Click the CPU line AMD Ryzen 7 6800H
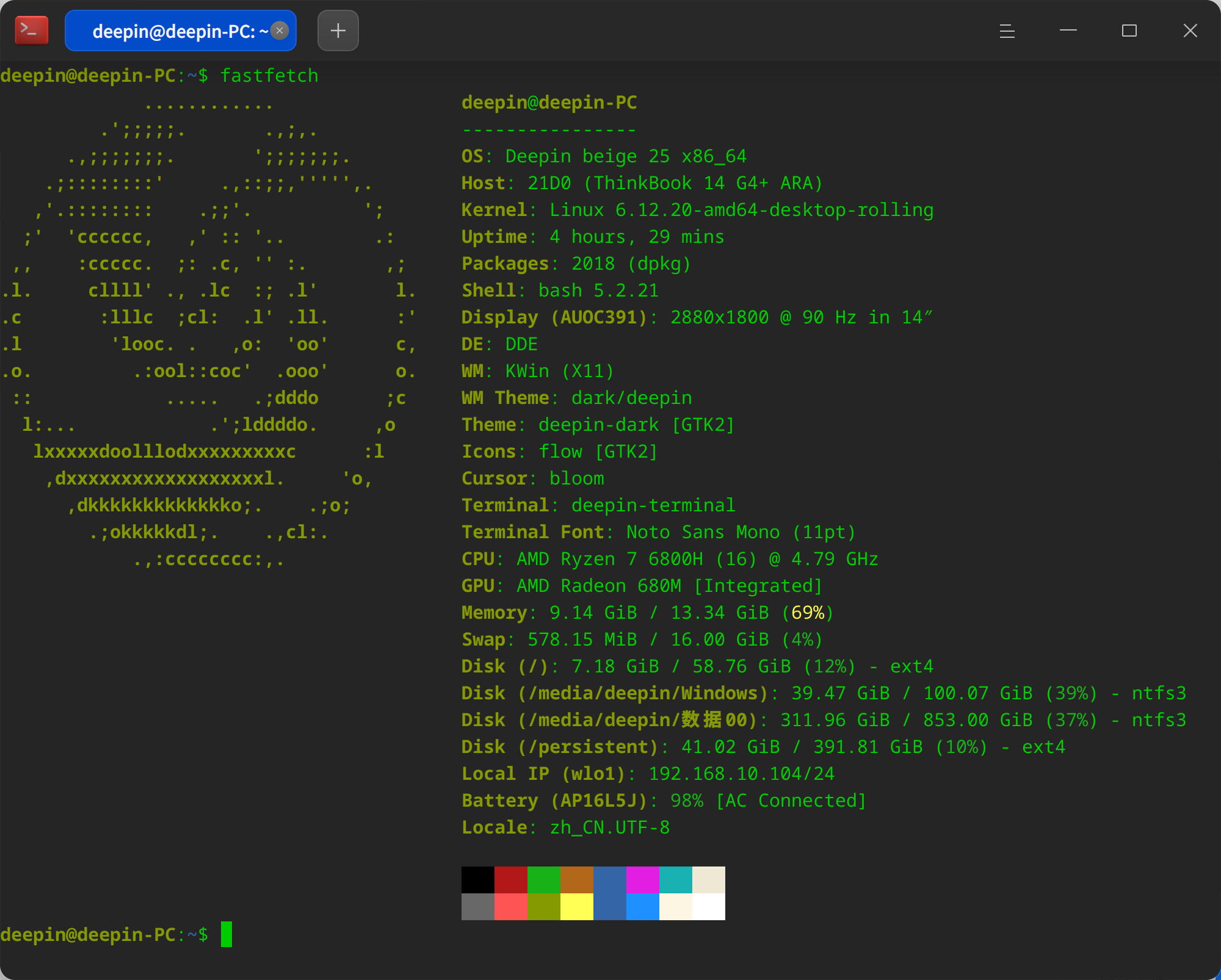Image resolution: width=1221 pixels, height=980 pixels. click(x=670, y=559)
